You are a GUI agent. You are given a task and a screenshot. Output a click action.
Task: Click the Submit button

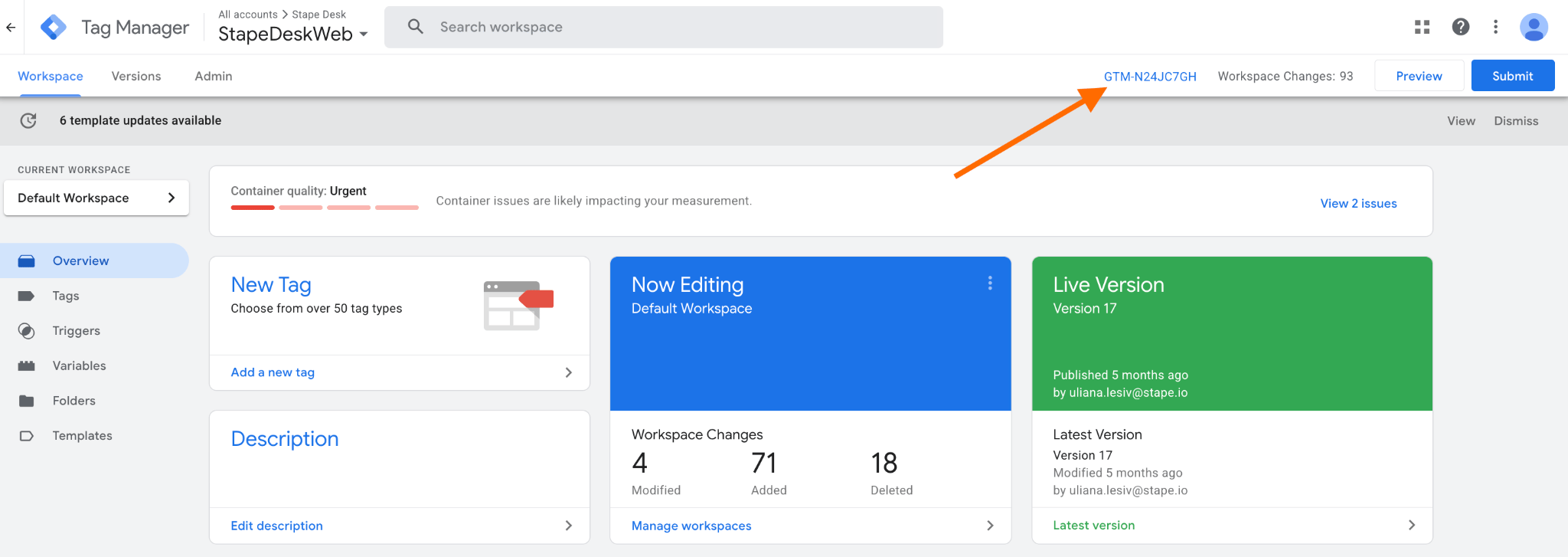coord(1513,76)
